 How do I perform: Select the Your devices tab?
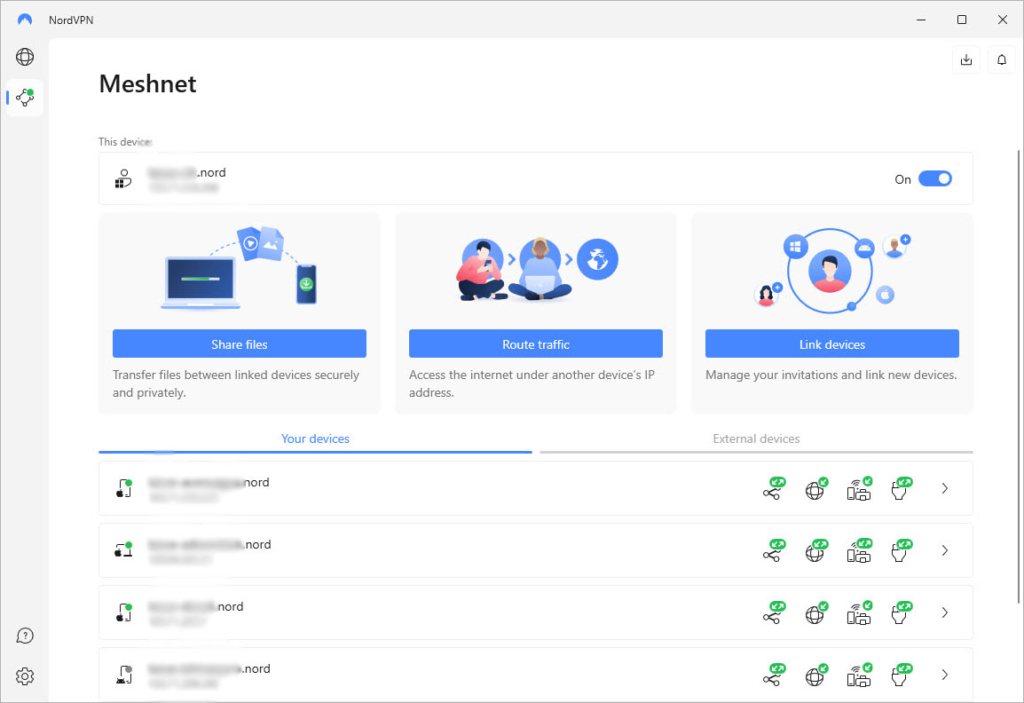[x=315, y=438]
